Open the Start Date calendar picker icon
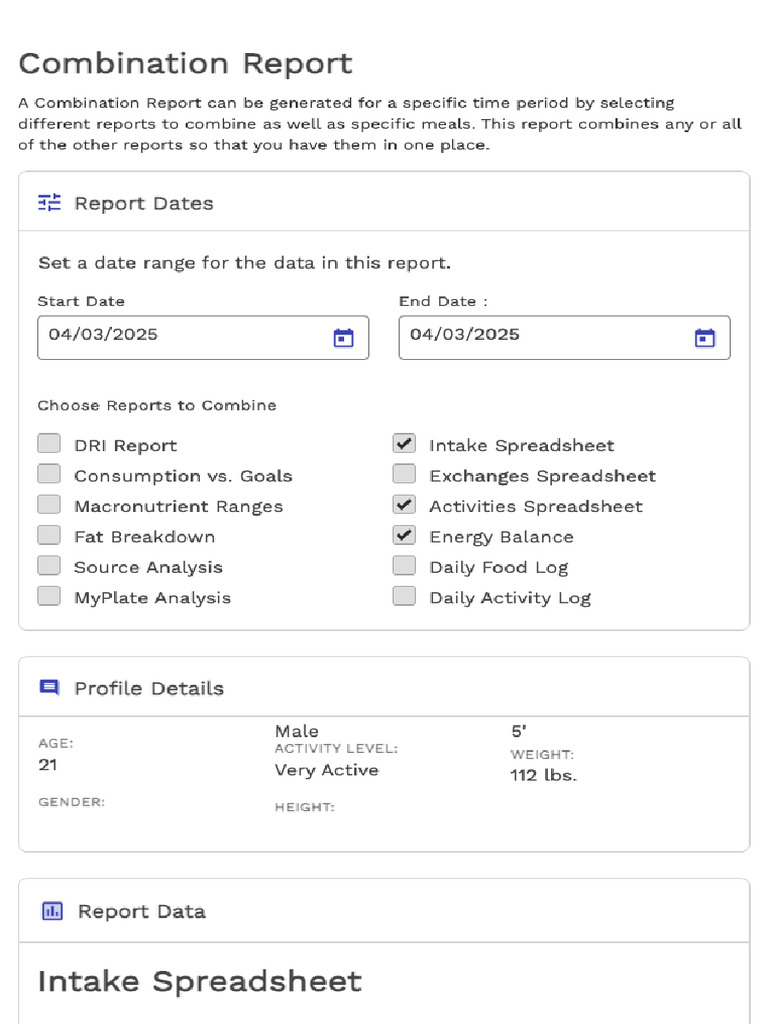 tap(344, 338)
